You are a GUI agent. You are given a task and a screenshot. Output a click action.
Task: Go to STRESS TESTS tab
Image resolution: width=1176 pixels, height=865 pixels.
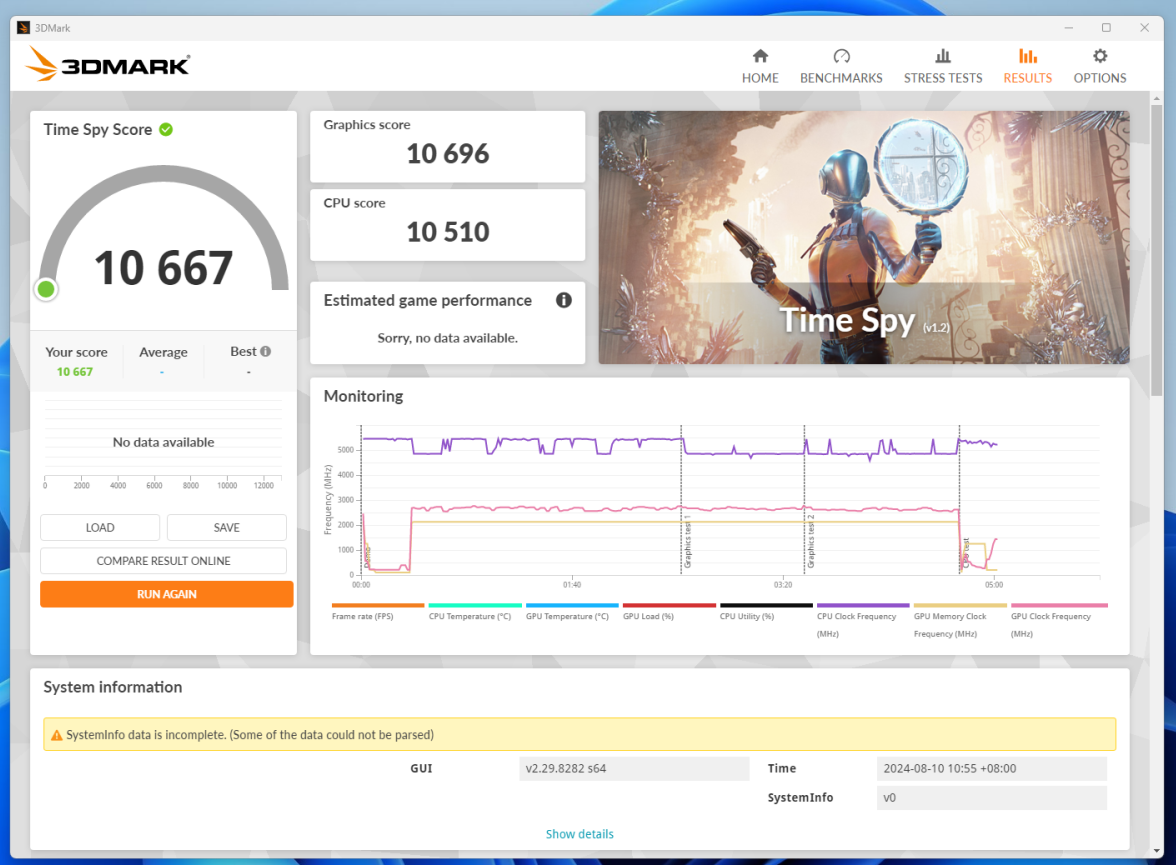pos(943,66)
